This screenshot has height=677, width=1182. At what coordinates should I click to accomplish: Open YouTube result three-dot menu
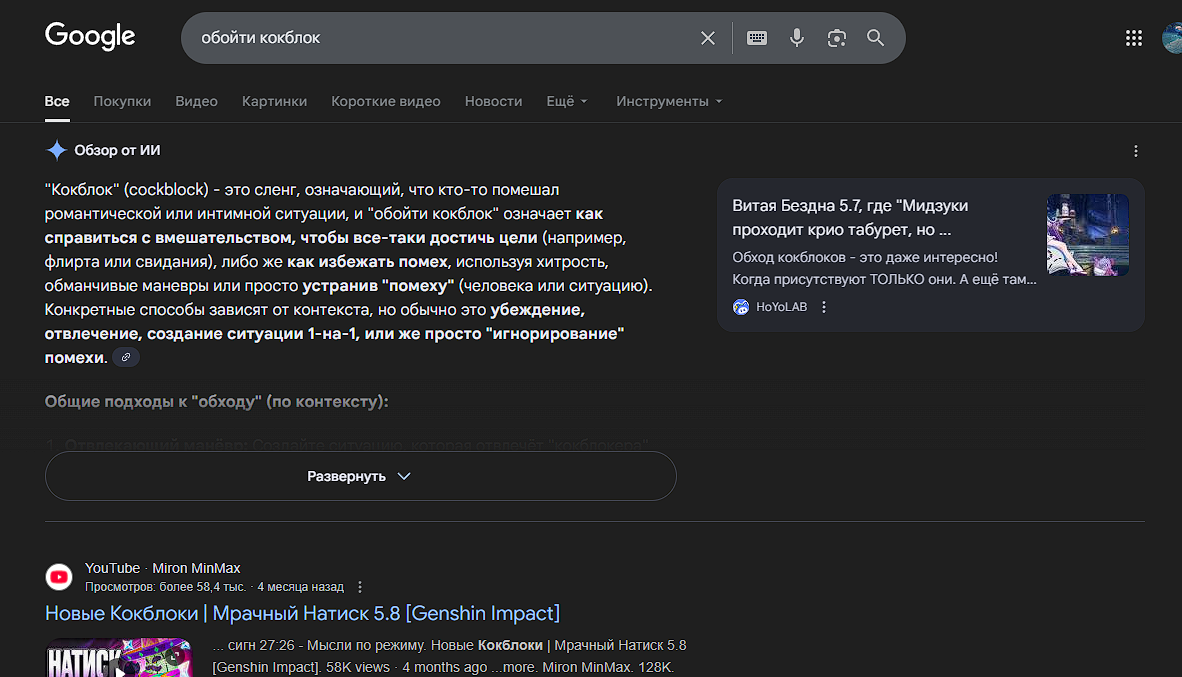click(x=360, y=587)
